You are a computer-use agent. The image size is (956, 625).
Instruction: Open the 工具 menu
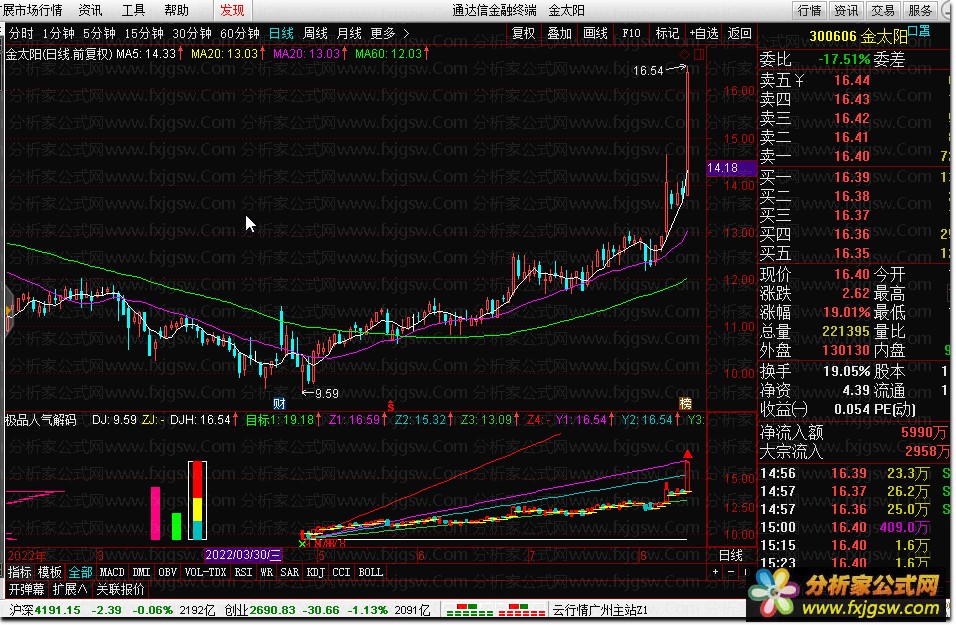click(134, 10)
